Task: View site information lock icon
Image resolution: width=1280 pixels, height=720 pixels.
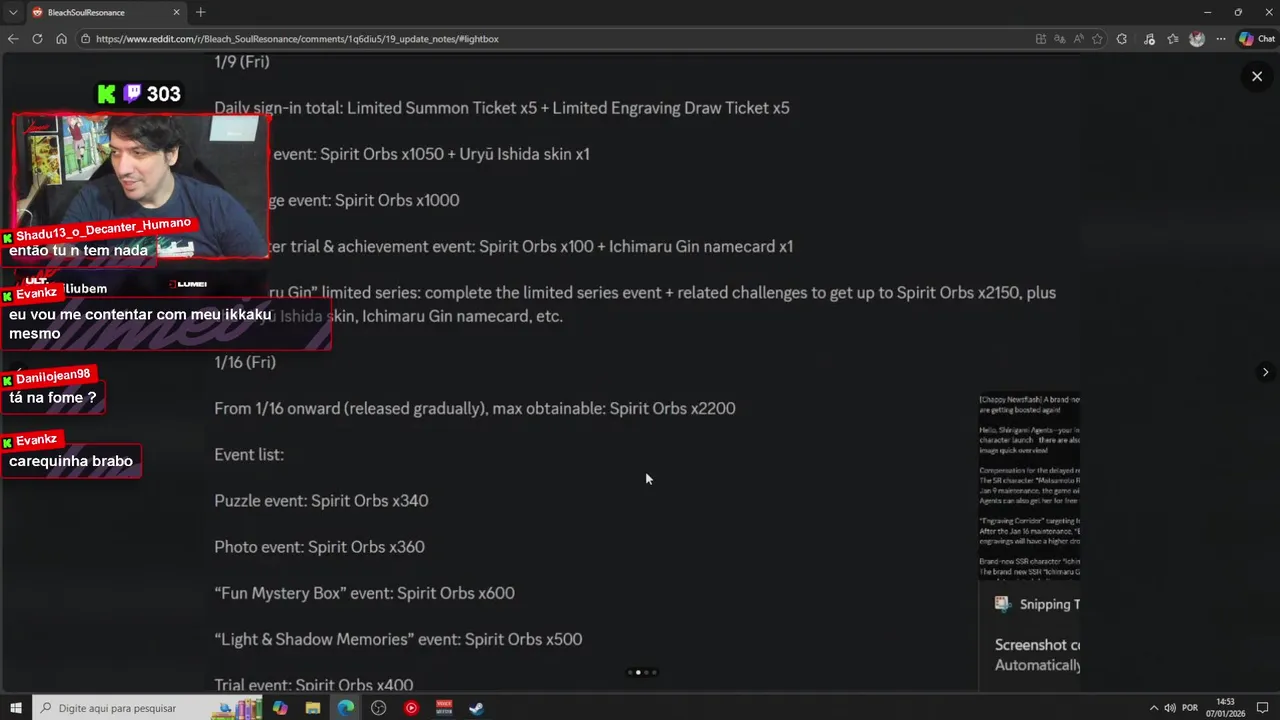Action: (86, 39)
